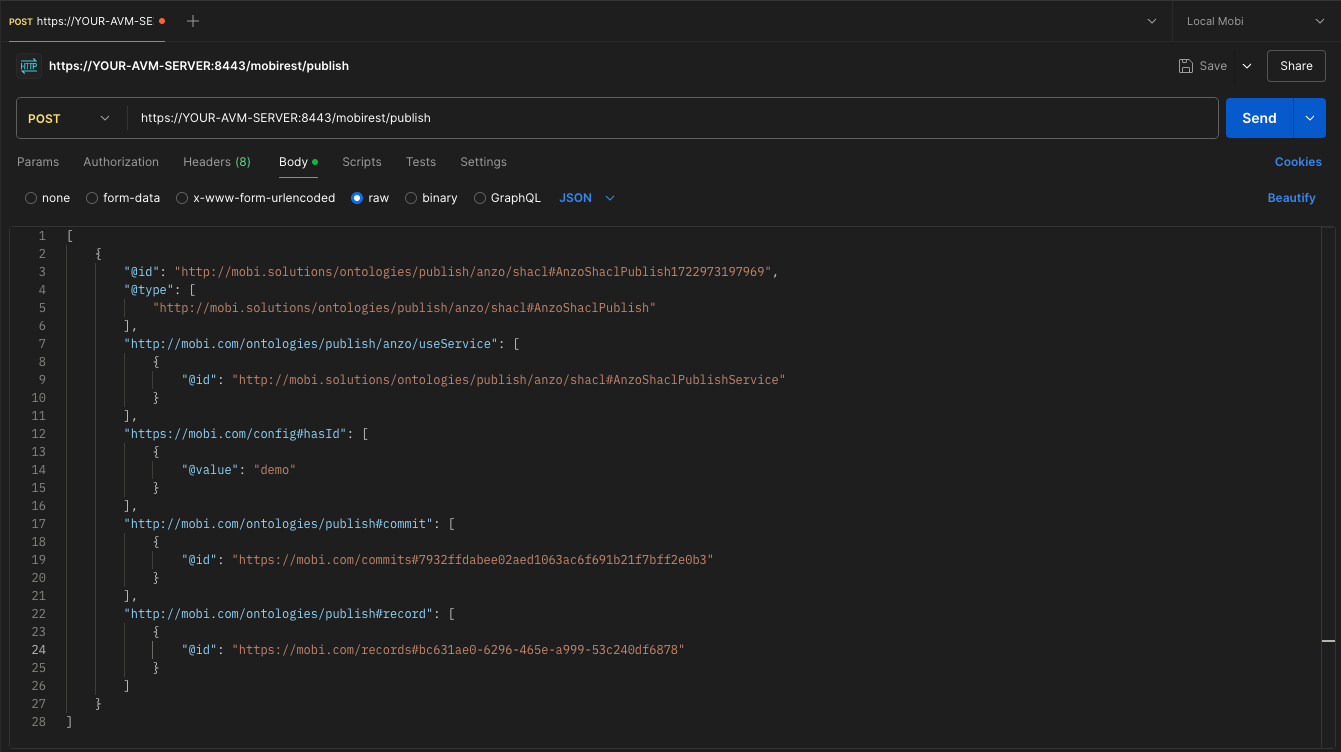The image size is (1341, 752).
Task: Expand the Save options arrow
Action: click(1247, 66)
